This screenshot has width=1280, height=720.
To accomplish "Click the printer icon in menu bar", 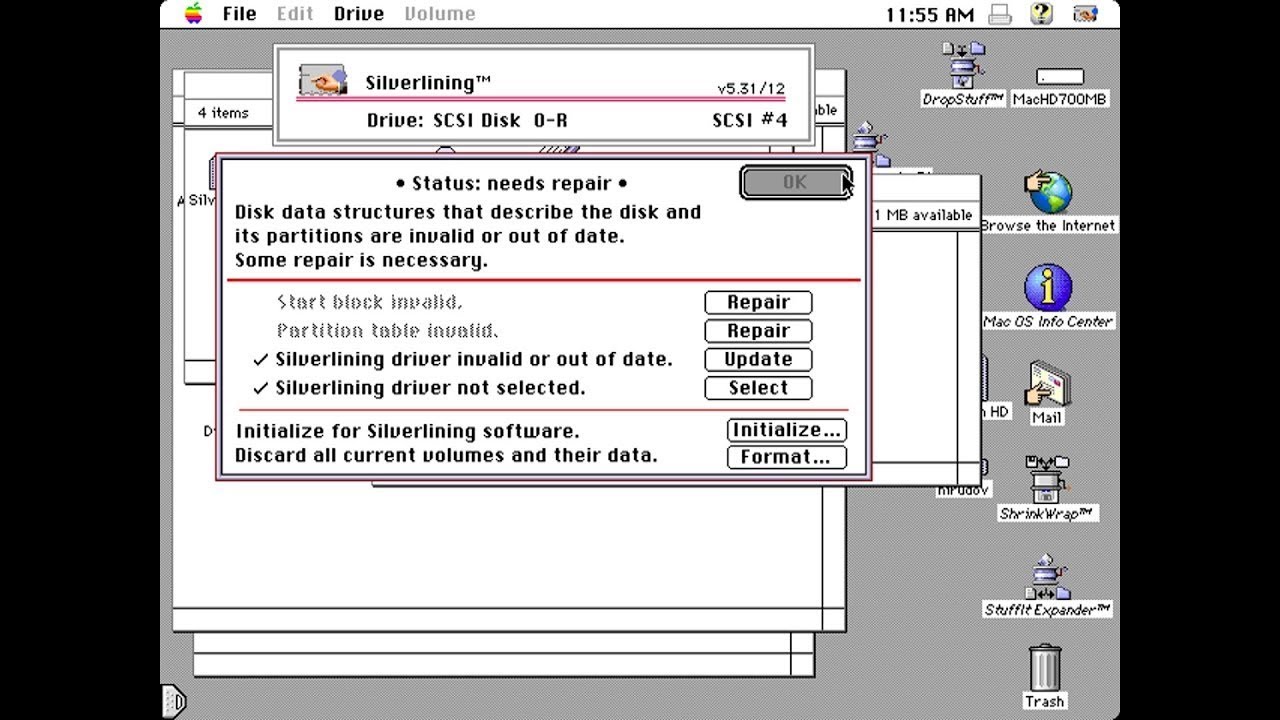I will tap(1000, 14).
